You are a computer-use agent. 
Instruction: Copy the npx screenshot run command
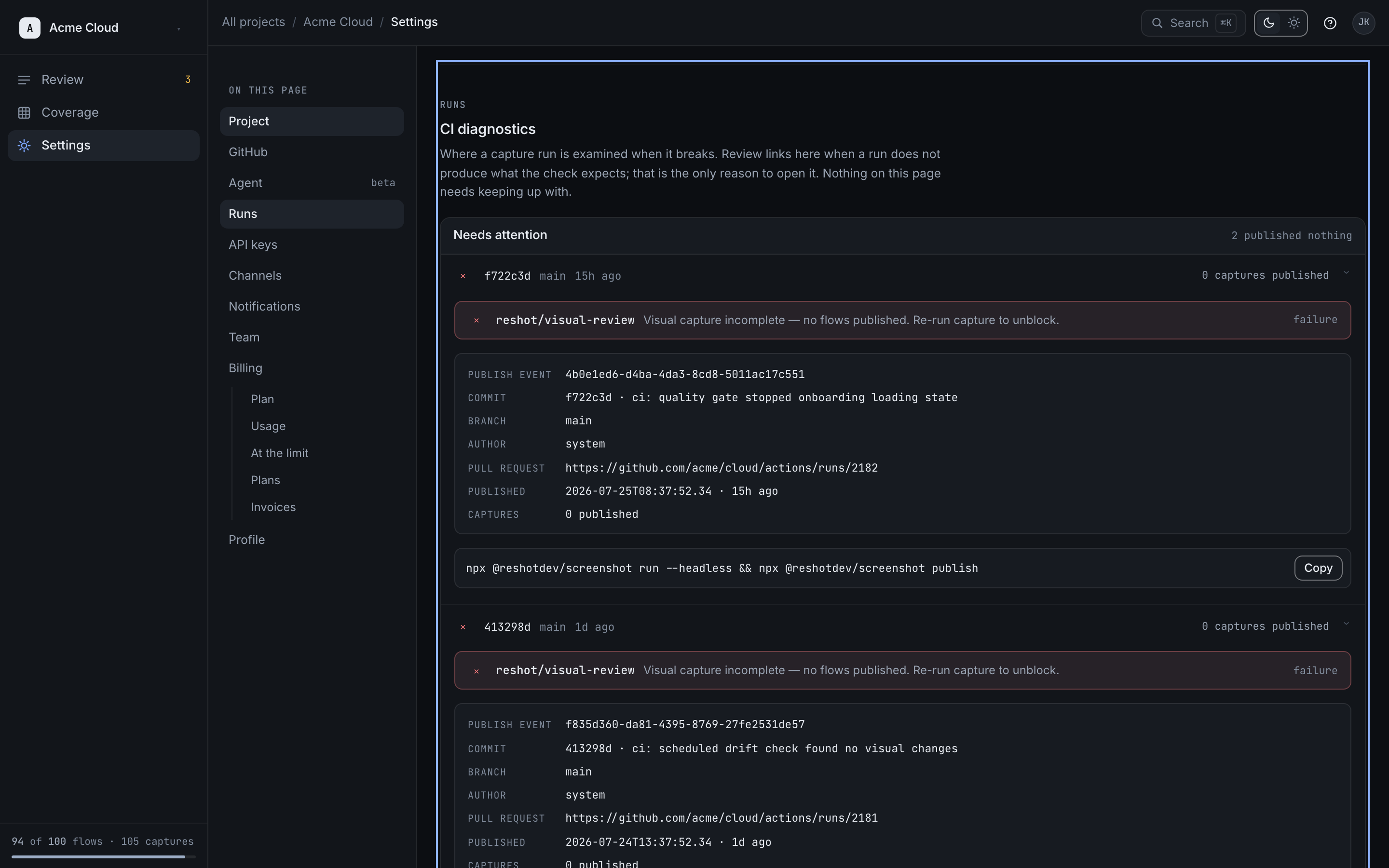(x=1318, y=568)
